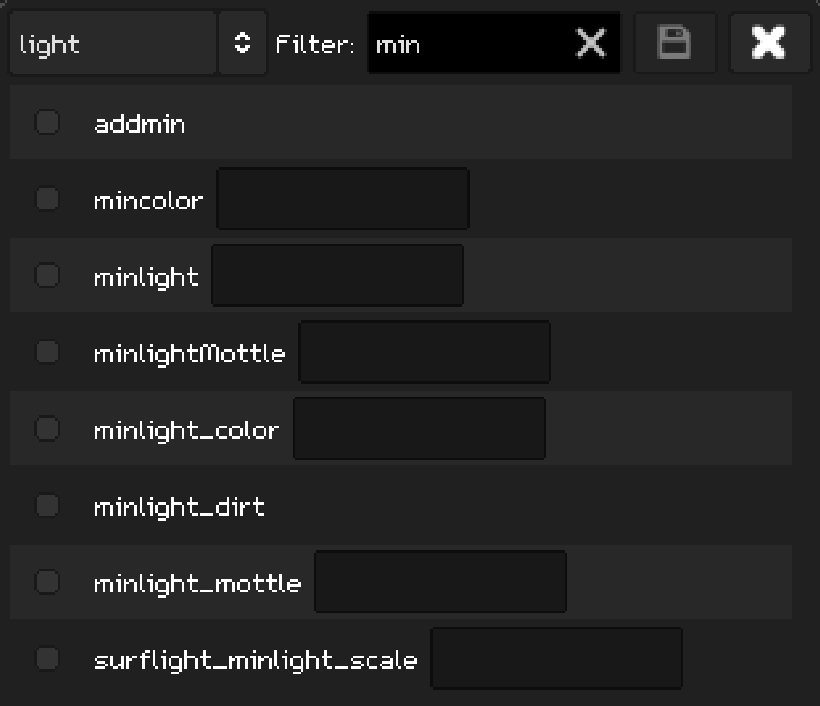Enable minlightMottle checkbox
Viewport: 820px width, 706px height.
point(47,352)
